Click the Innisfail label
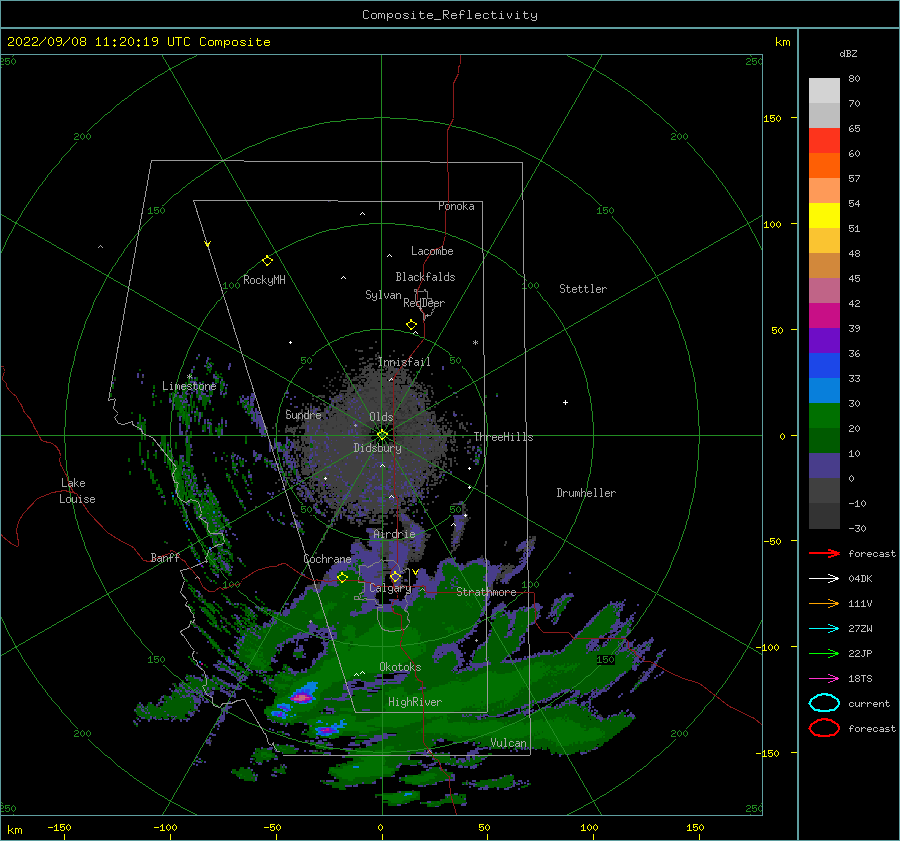Image resolution: width=900 pixels, height=841 pixels. point(404,362)
